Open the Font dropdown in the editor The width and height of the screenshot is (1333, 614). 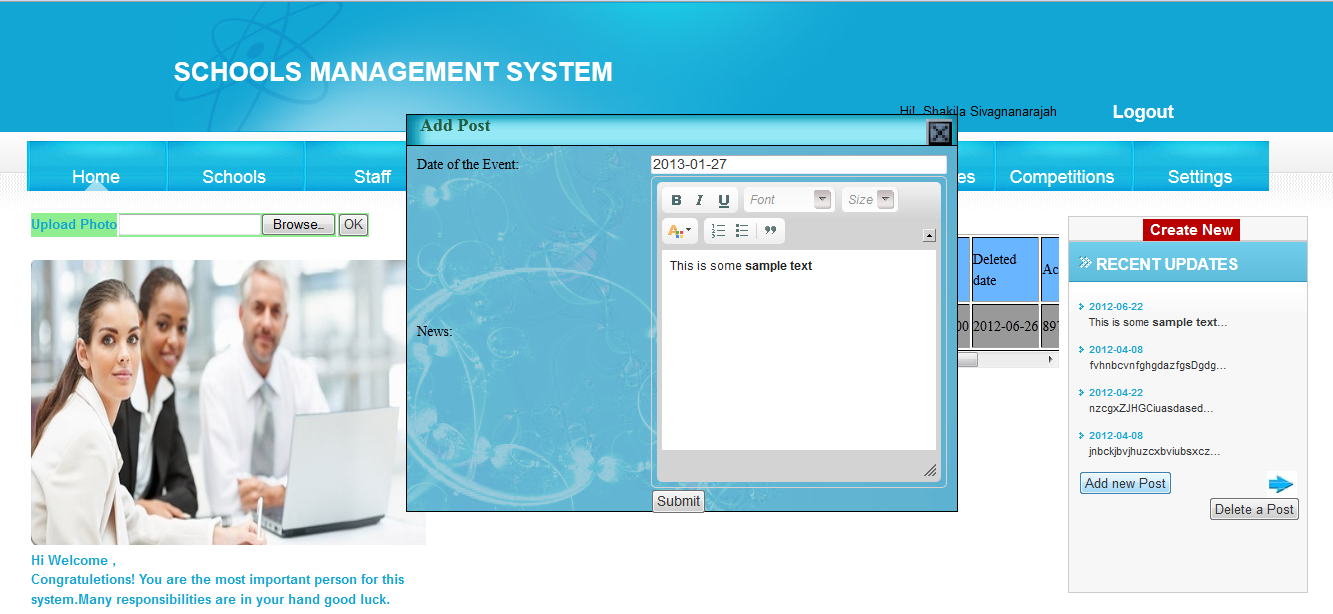[788, 198]
